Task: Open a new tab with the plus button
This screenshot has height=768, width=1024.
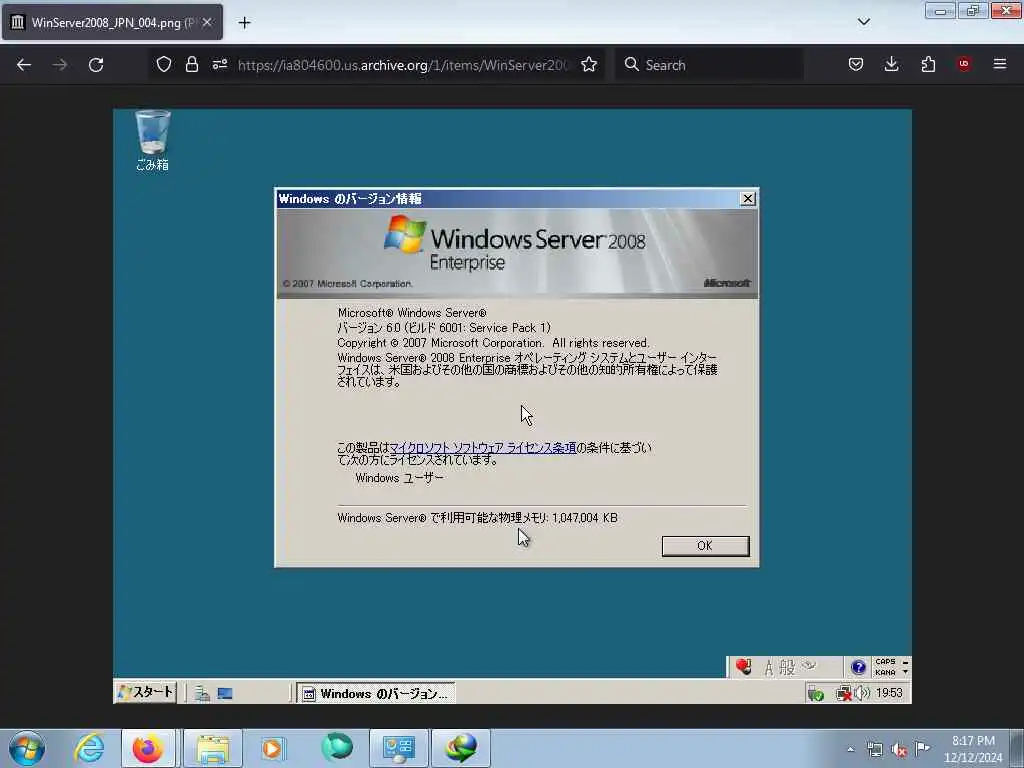Action: (244, 23)
